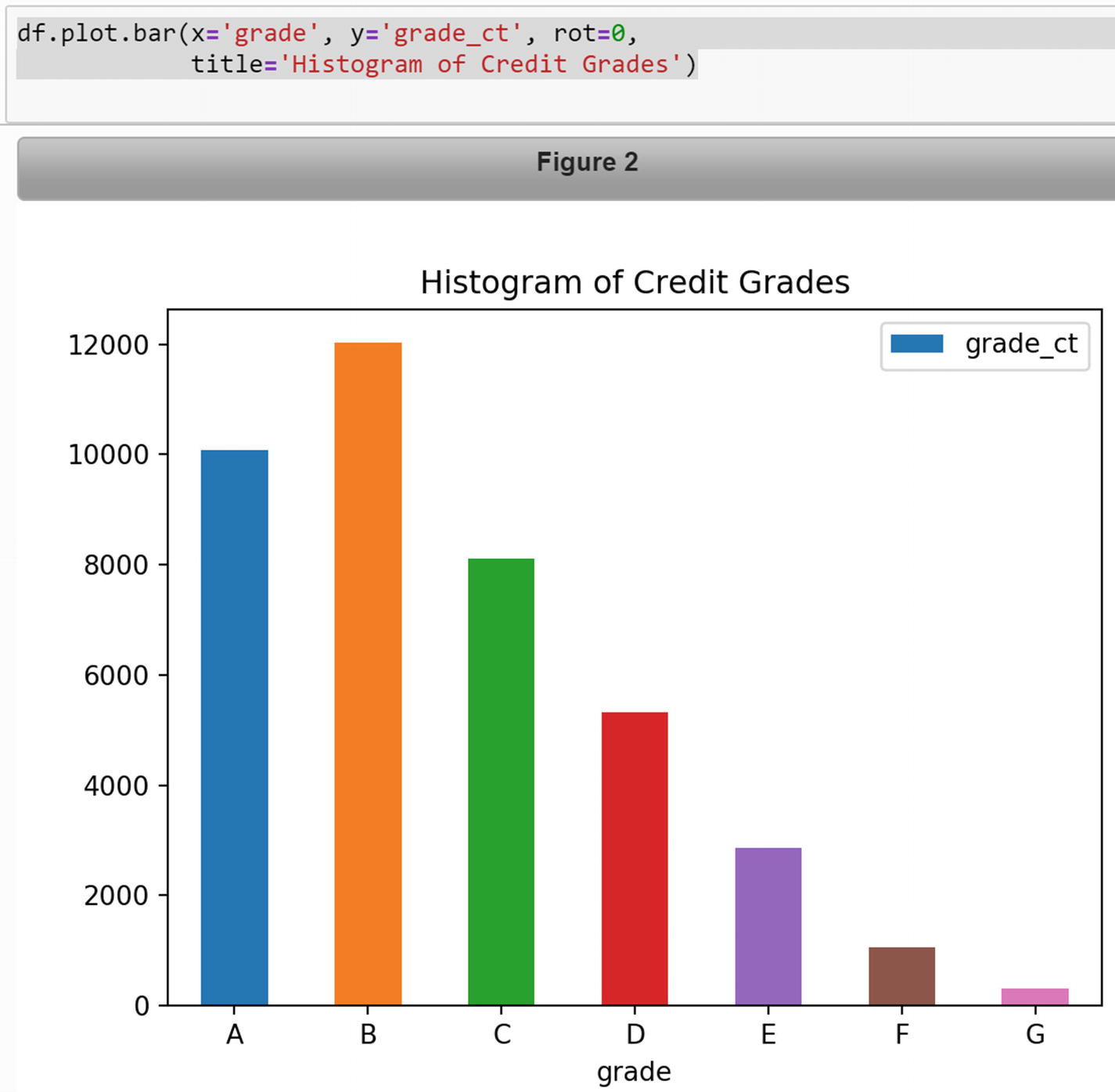Click the brown bar for grade F
The image size is (1115, 1092).
901,976
